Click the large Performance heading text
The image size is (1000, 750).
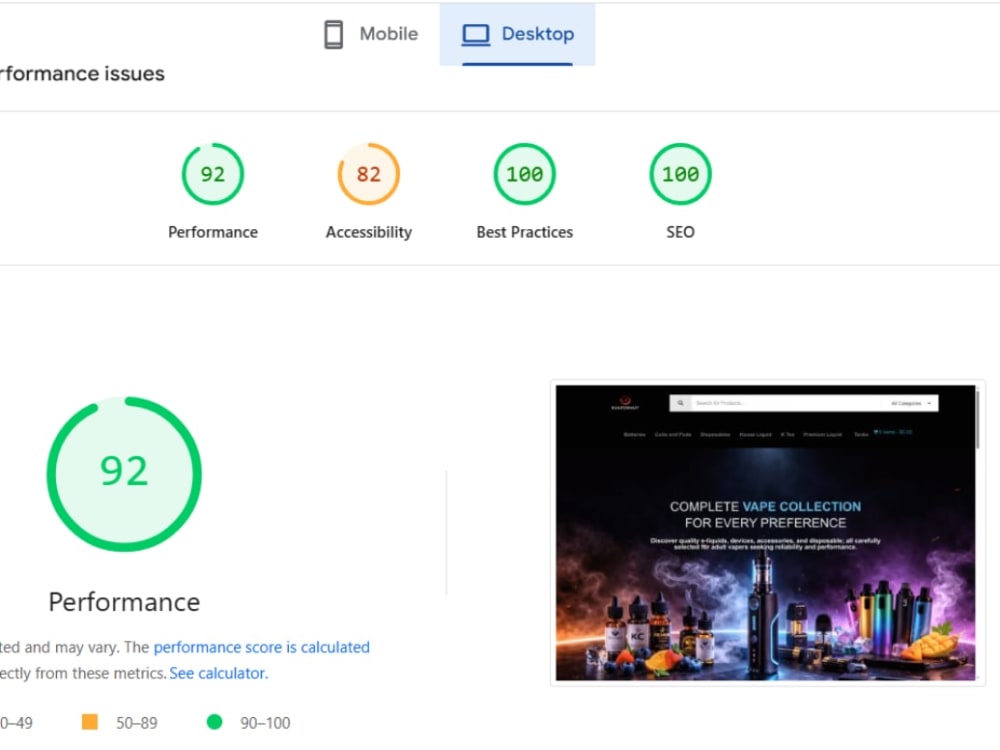pos(124,602)
